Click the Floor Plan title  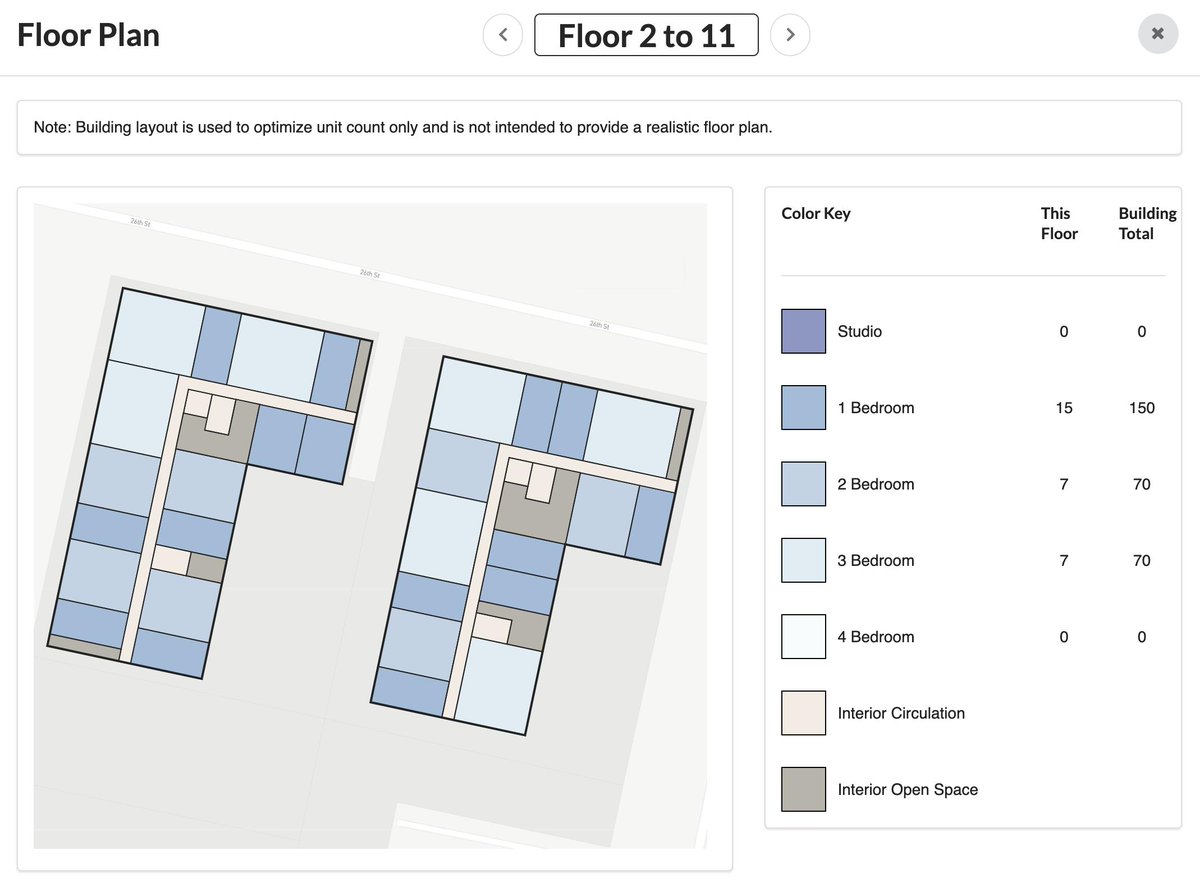88,35
